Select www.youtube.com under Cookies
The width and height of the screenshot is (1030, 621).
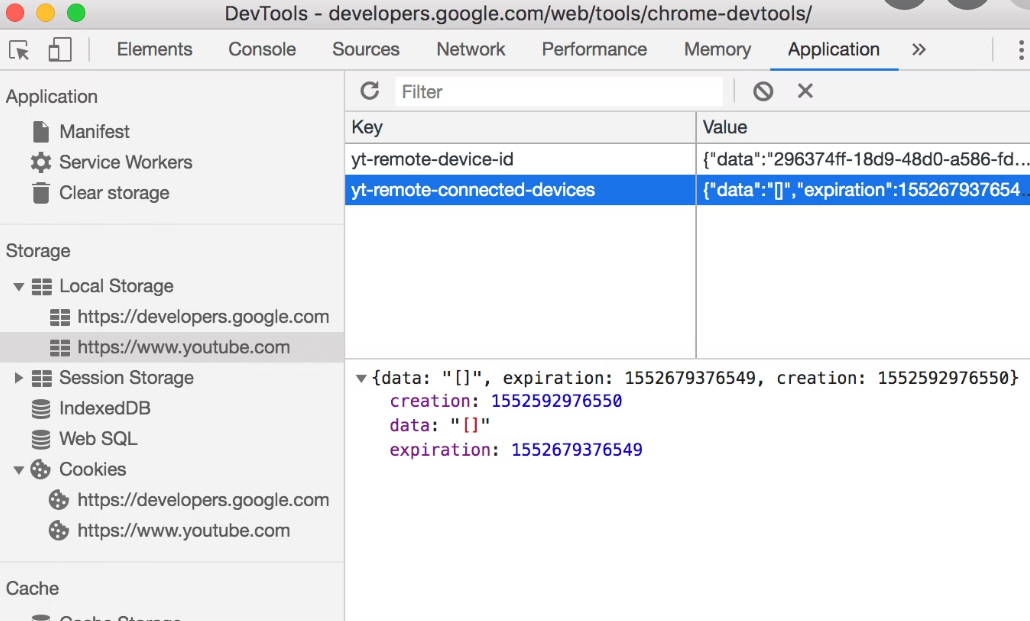(x=183, y=530)
